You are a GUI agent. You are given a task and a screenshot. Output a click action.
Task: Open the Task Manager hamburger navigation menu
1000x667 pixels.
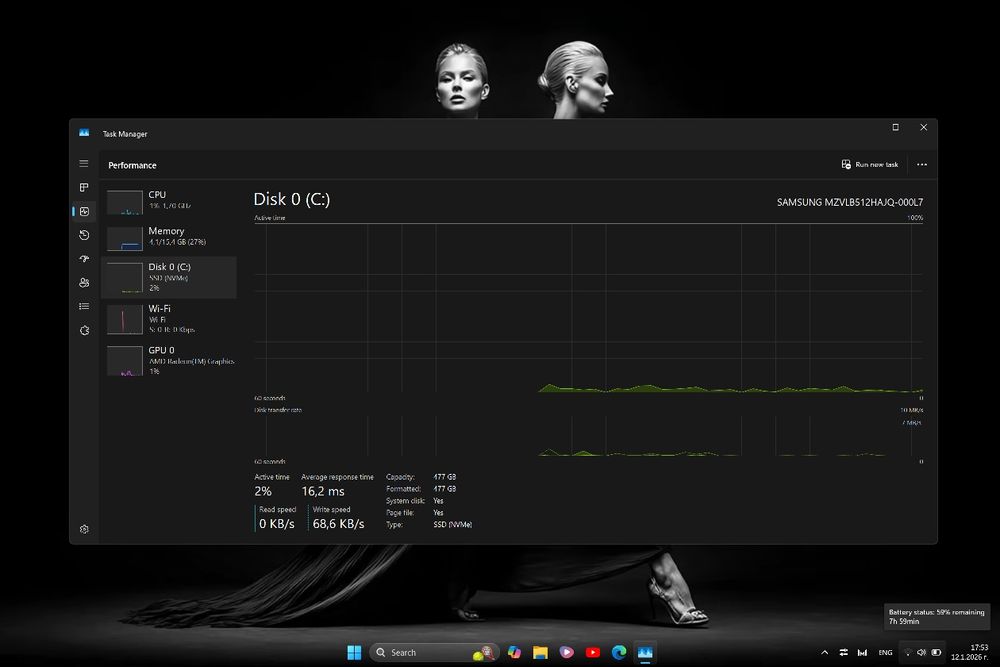[84, 164]
